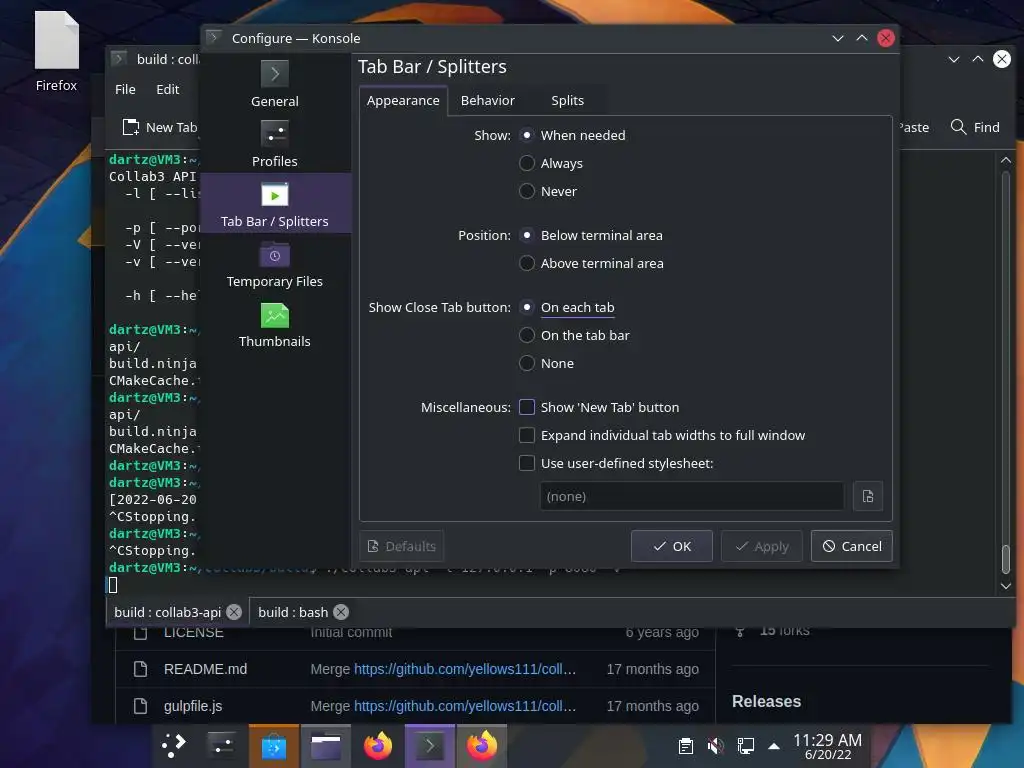The width and height of the screenshot is (1024, 768).
Task: Select Show: When needed
Action: click(527, 135)
